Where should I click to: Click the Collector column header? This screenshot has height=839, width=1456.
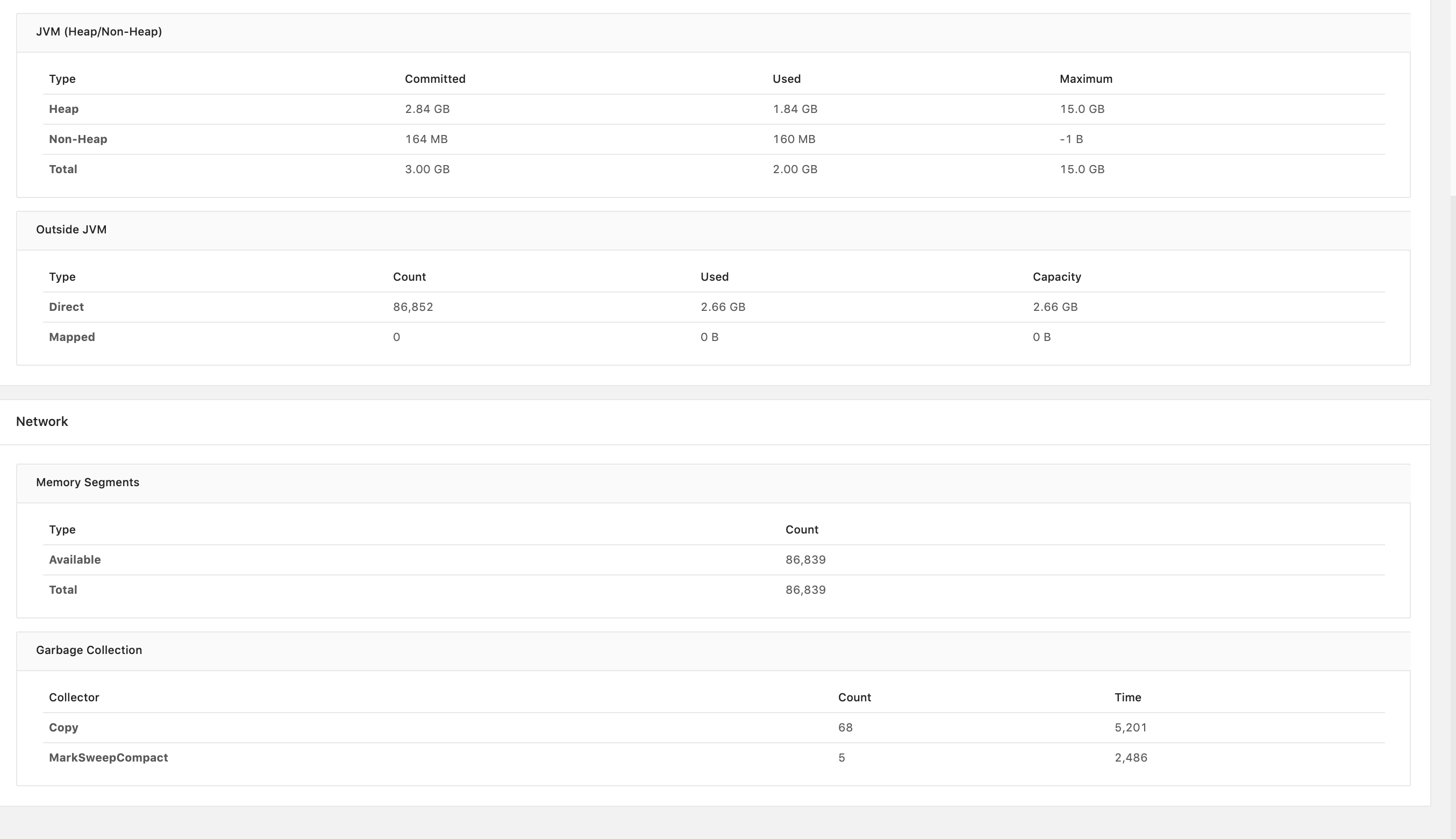(74, 697)
